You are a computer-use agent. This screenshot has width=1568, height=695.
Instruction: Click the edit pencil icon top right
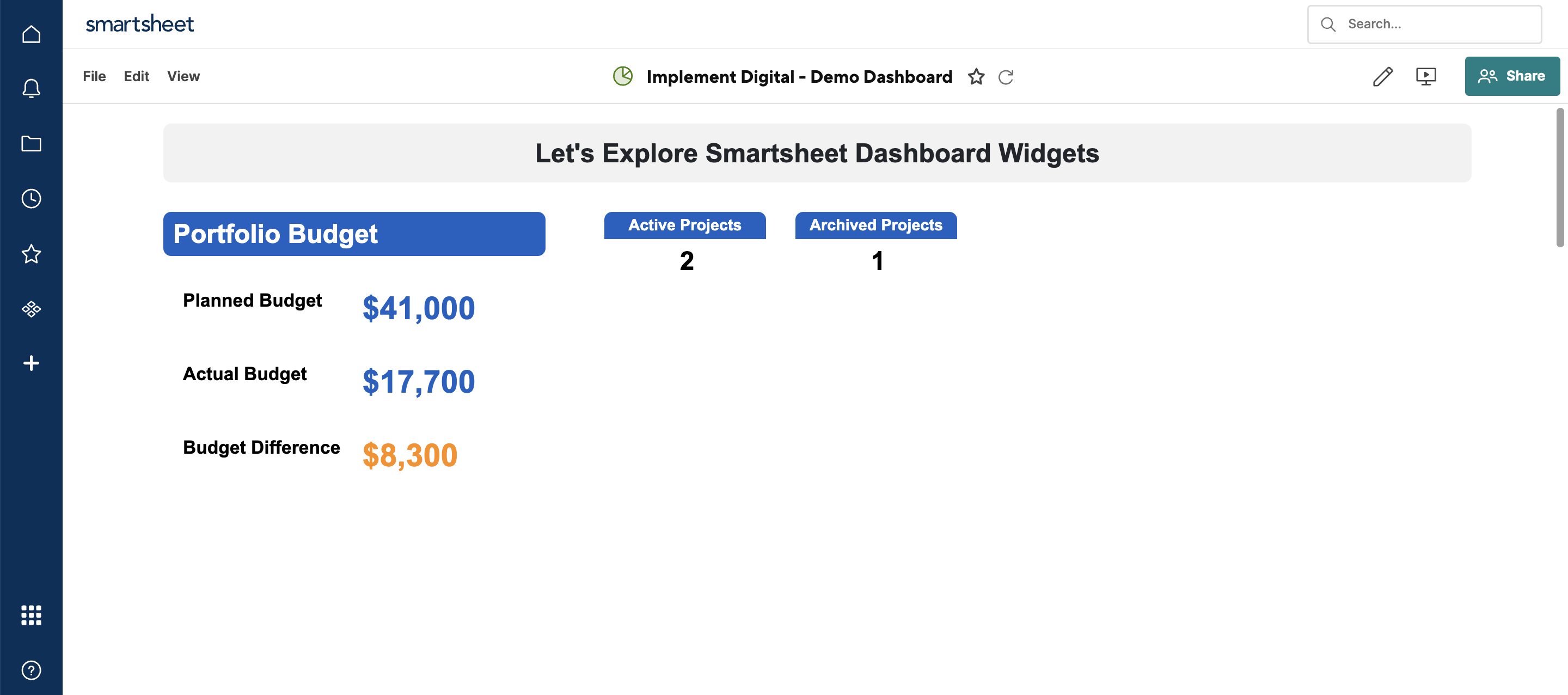pyautogui.click(x=1383, y=75)
